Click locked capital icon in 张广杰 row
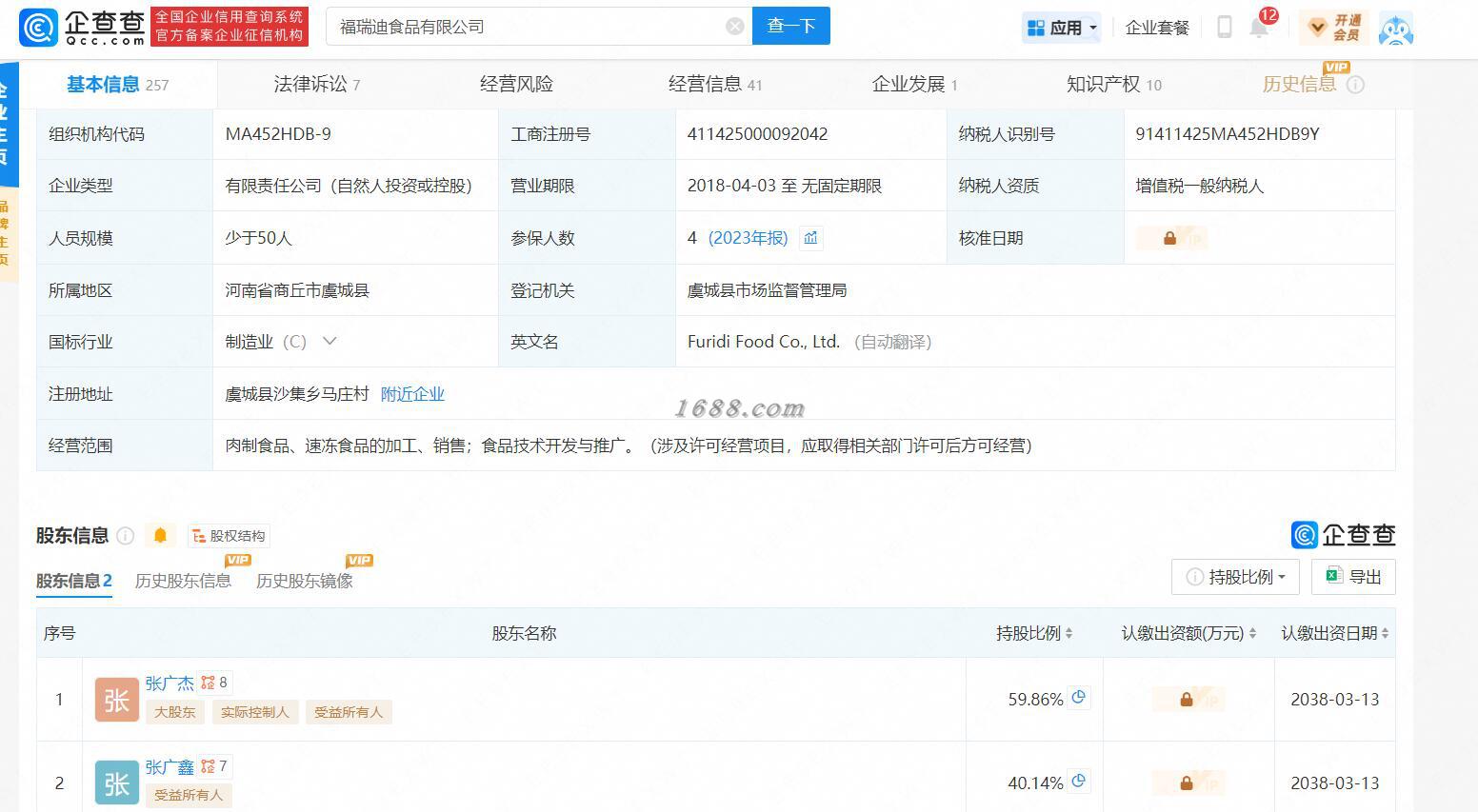 point(1188,700)
